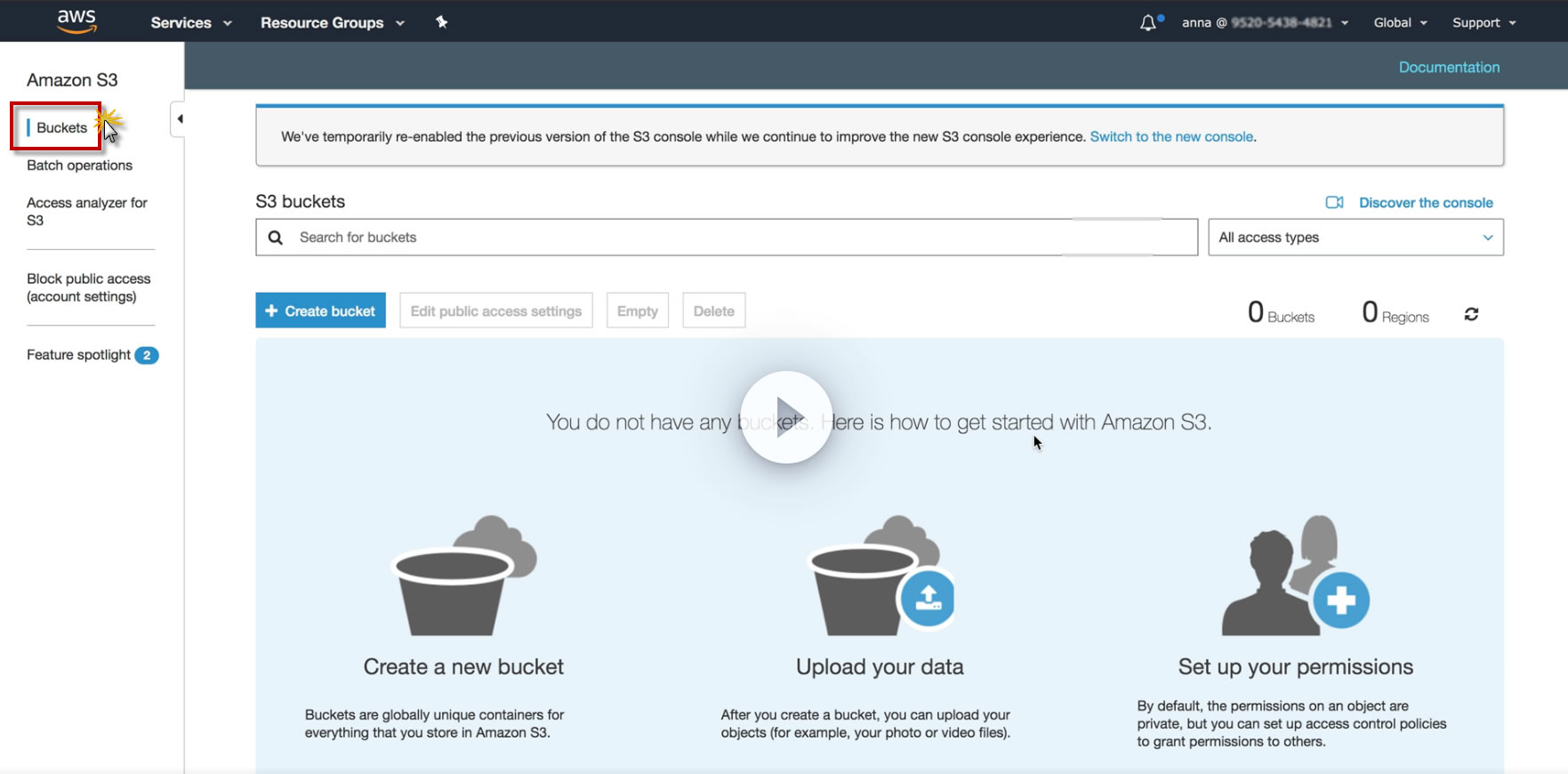Click the Set up your permissions illustration

[1295, 576]
